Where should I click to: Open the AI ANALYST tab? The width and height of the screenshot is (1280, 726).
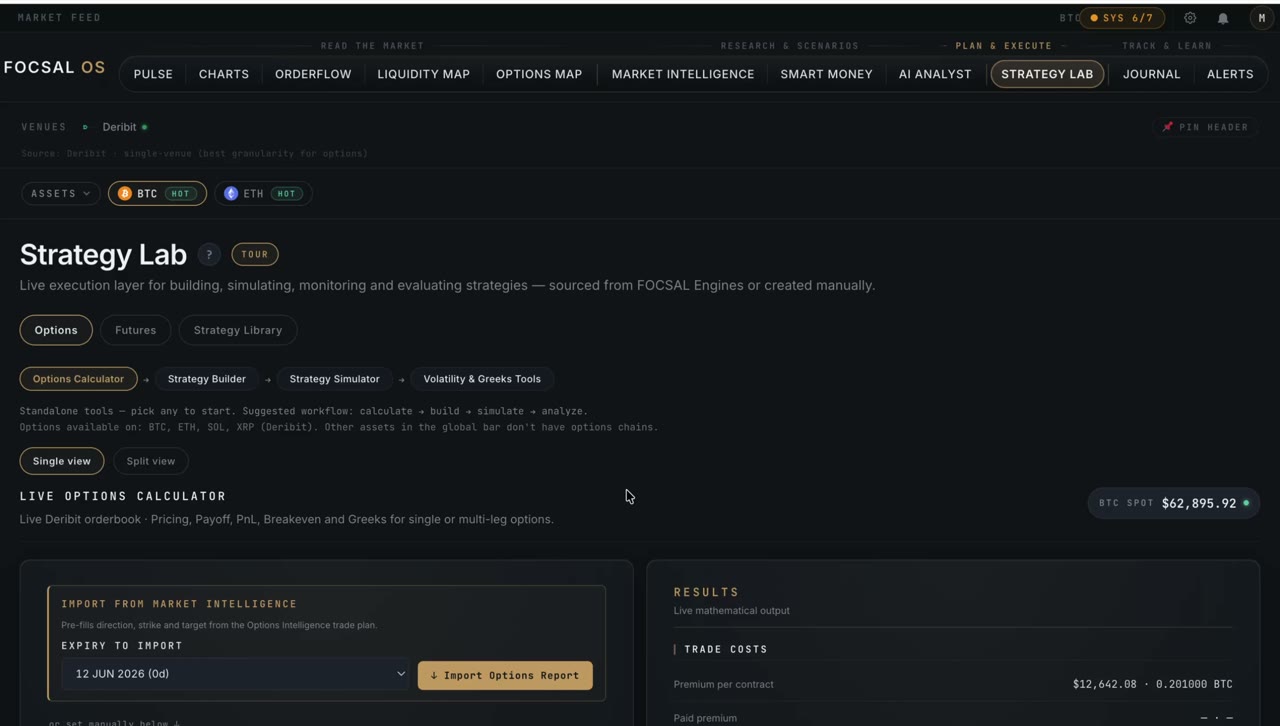(x=935, y=74)
